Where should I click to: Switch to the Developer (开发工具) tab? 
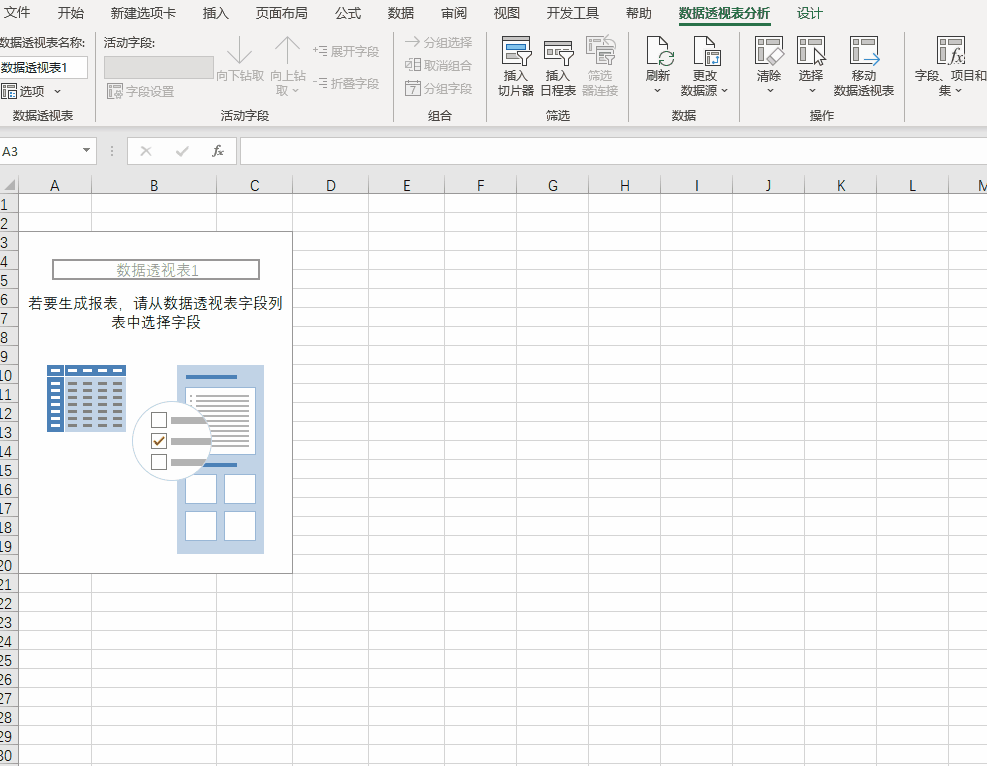click(x=573, y=13)
